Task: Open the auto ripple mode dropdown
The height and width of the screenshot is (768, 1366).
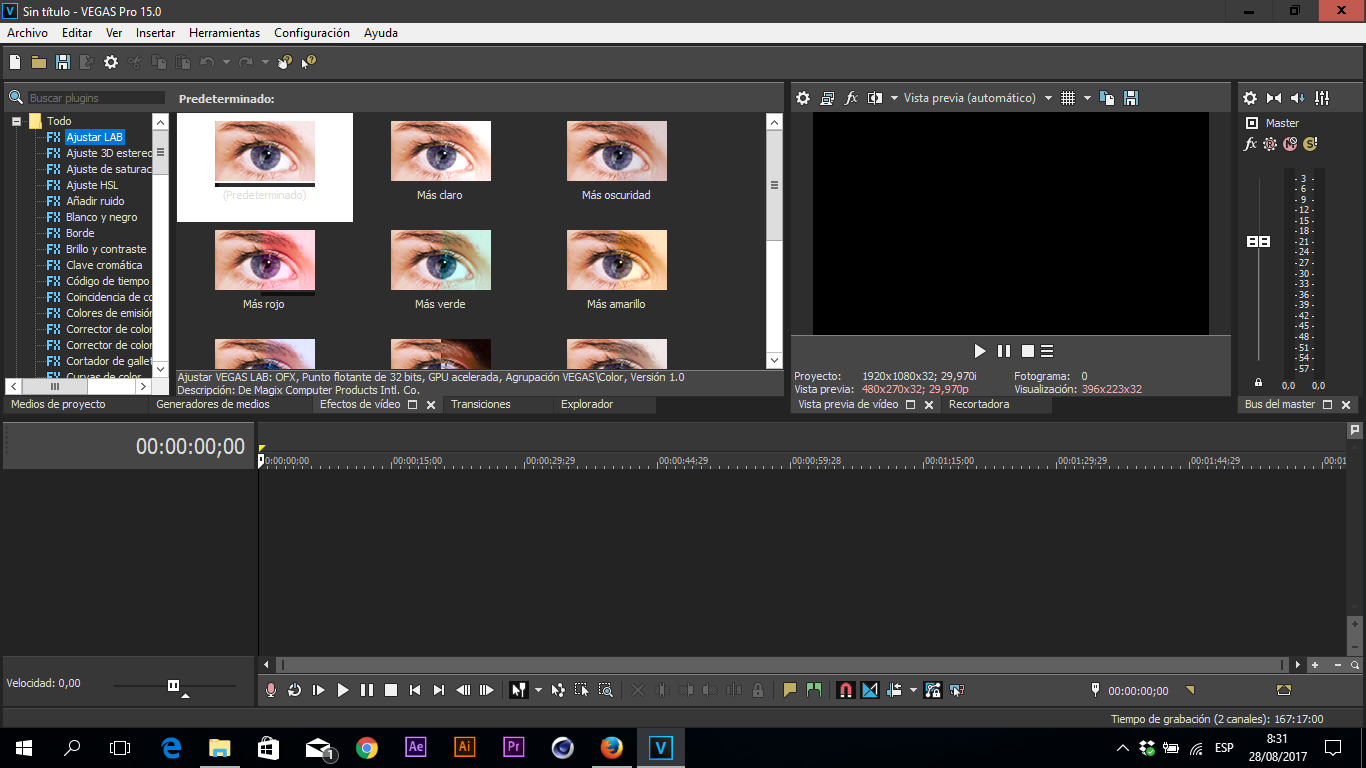Action: pos(913,690)
